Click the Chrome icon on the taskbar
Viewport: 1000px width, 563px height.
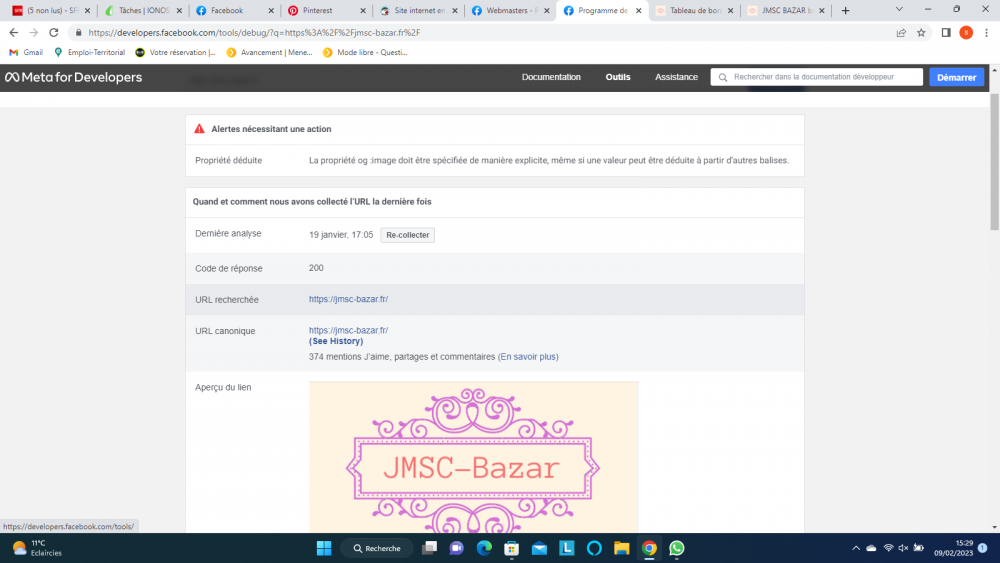pos(649,548)
